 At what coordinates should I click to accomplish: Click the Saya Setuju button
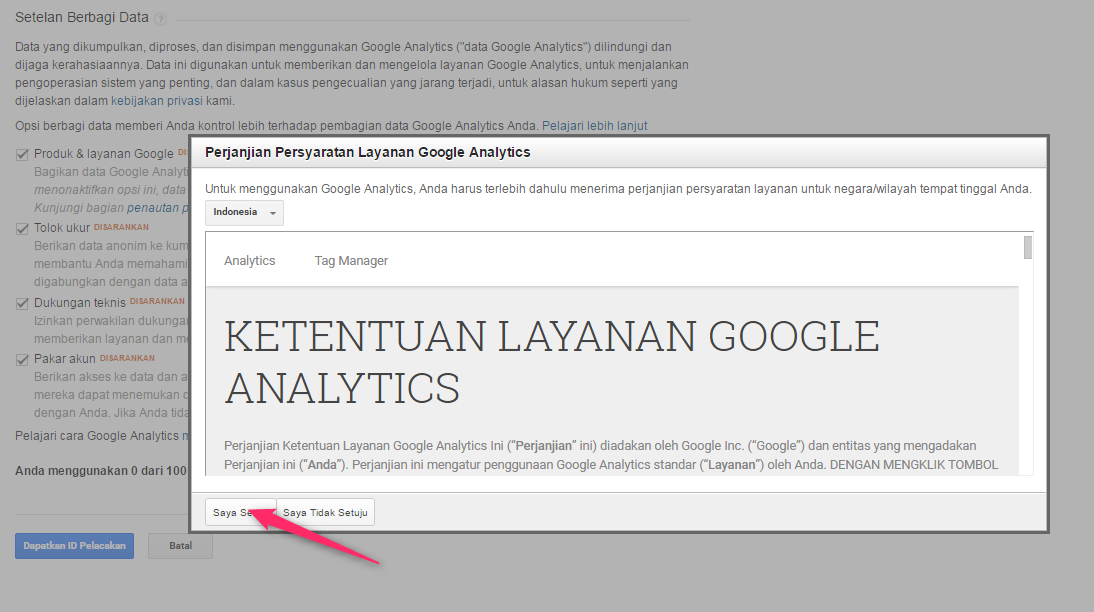point(241,512)
